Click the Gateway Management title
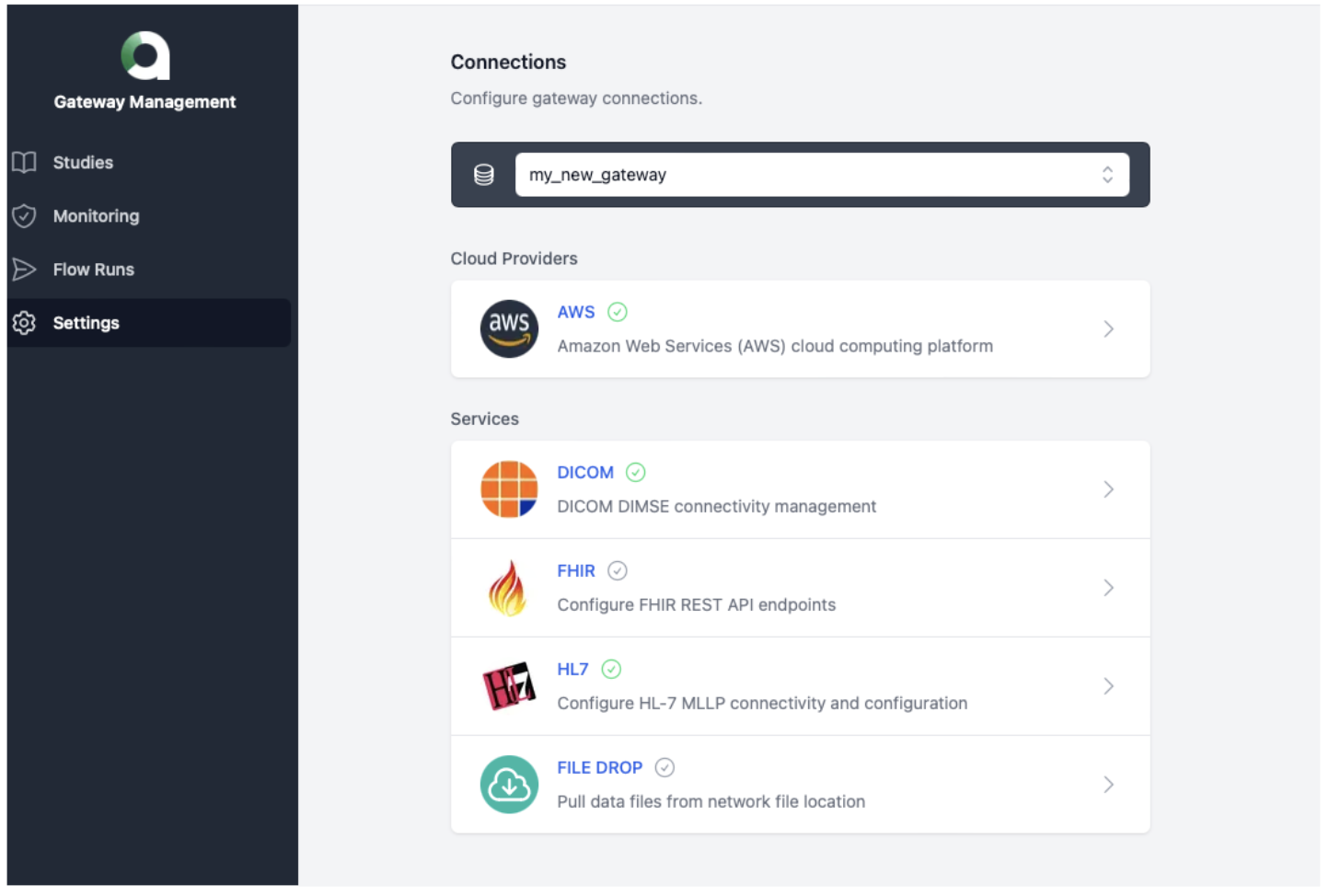Viewport: 1329px width, 896px height. [x=144, y=102]
